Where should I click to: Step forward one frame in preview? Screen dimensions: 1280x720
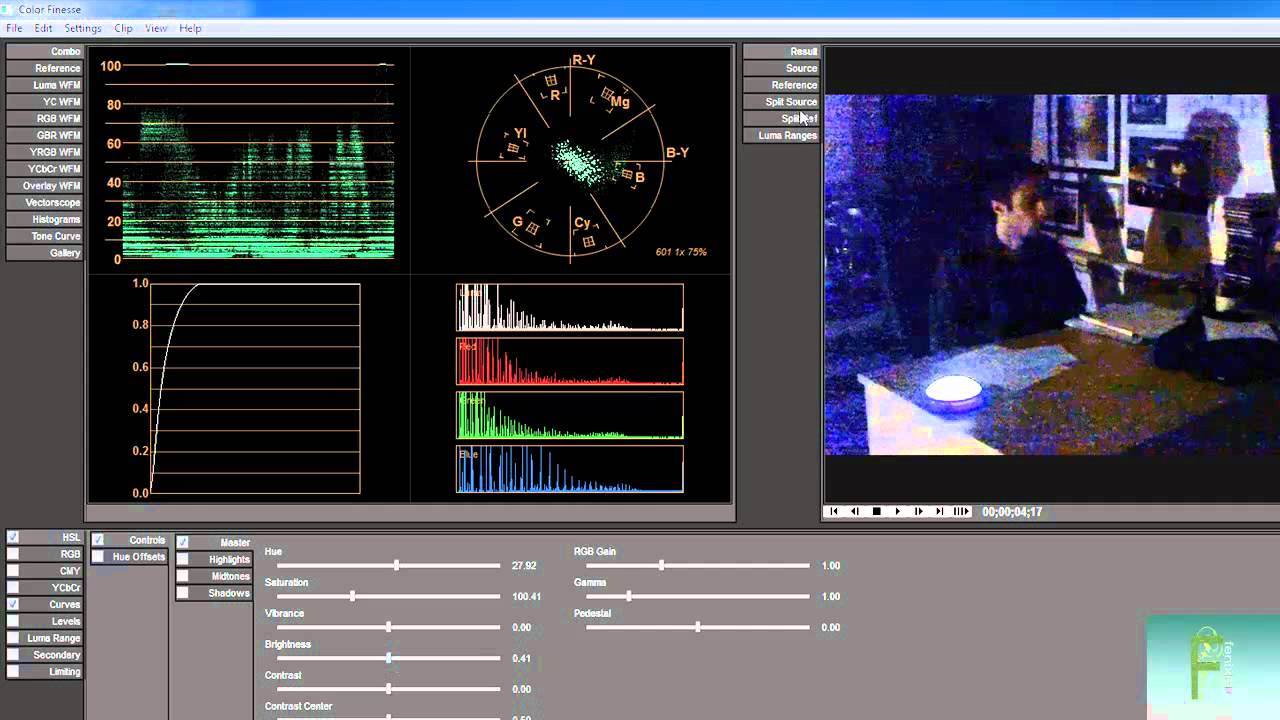pyautogui.click(x=918, y=511)
